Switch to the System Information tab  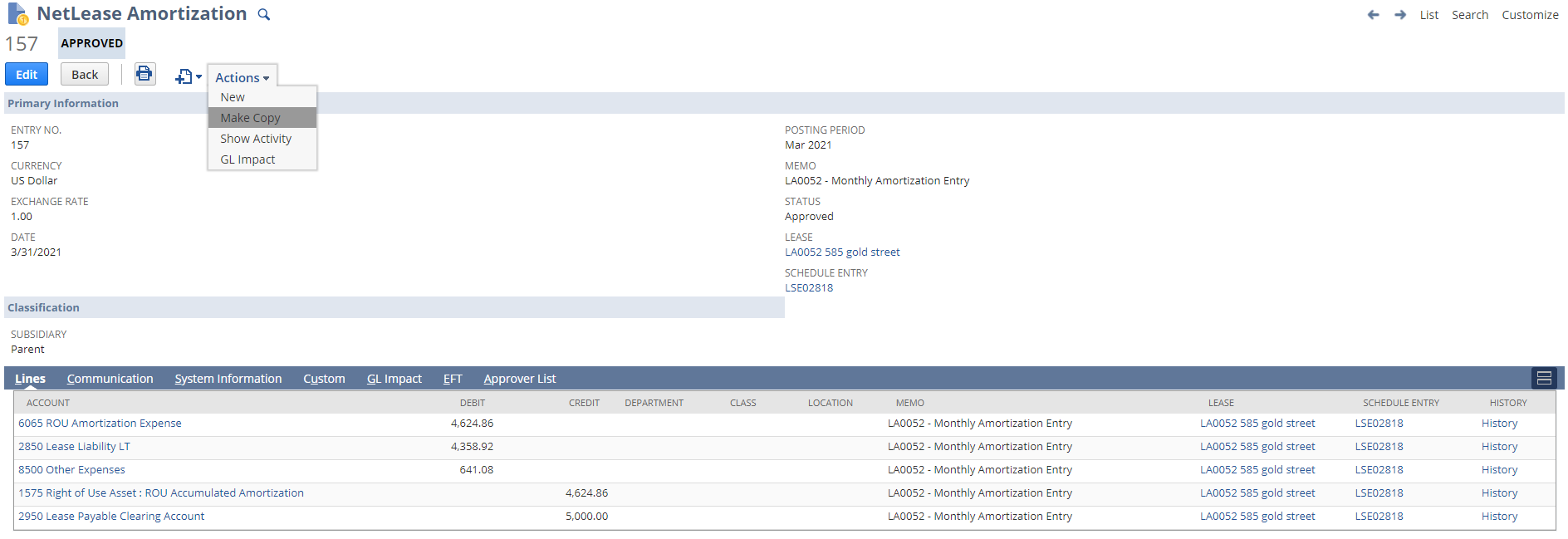coord(228,379)
